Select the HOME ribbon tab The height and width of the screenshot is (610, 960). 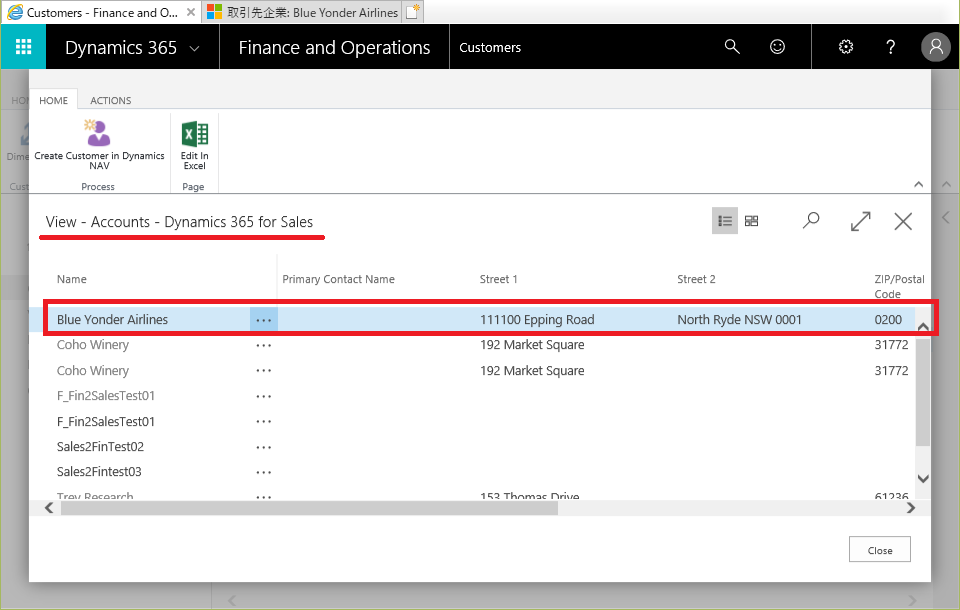(x=53, y=100)
